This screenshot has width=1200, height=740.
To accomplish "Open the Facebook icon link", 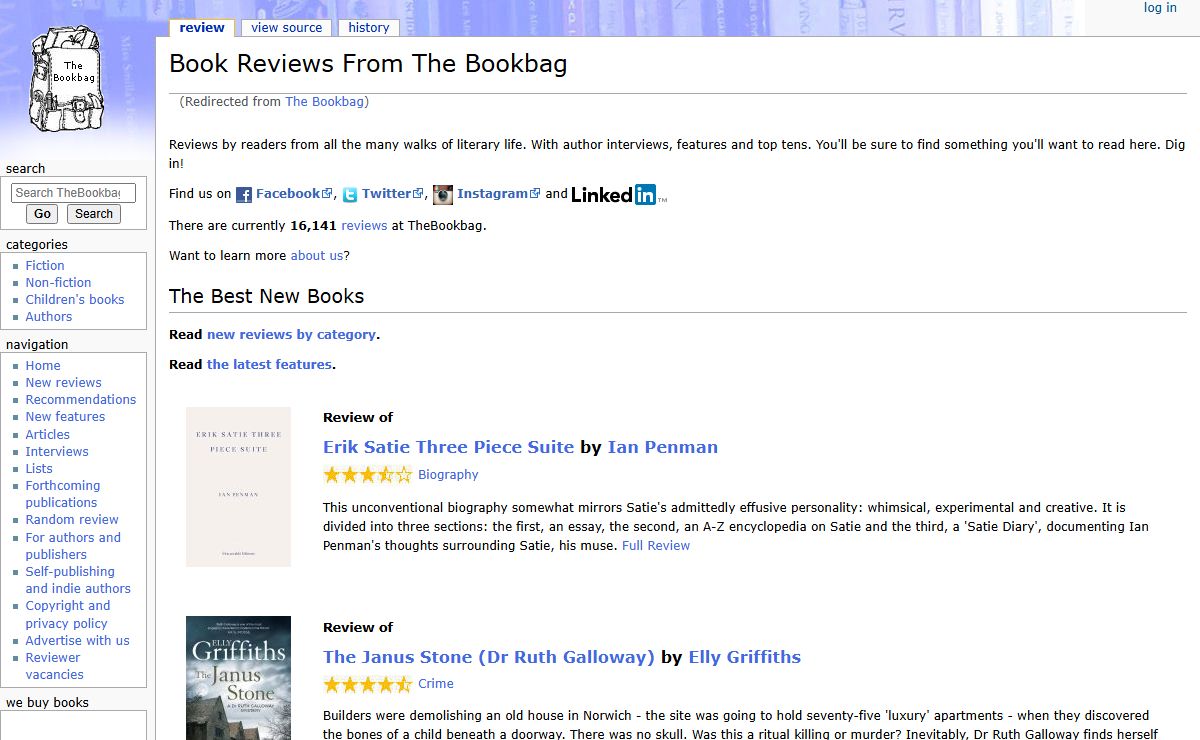I will click(x=244, y=195).
